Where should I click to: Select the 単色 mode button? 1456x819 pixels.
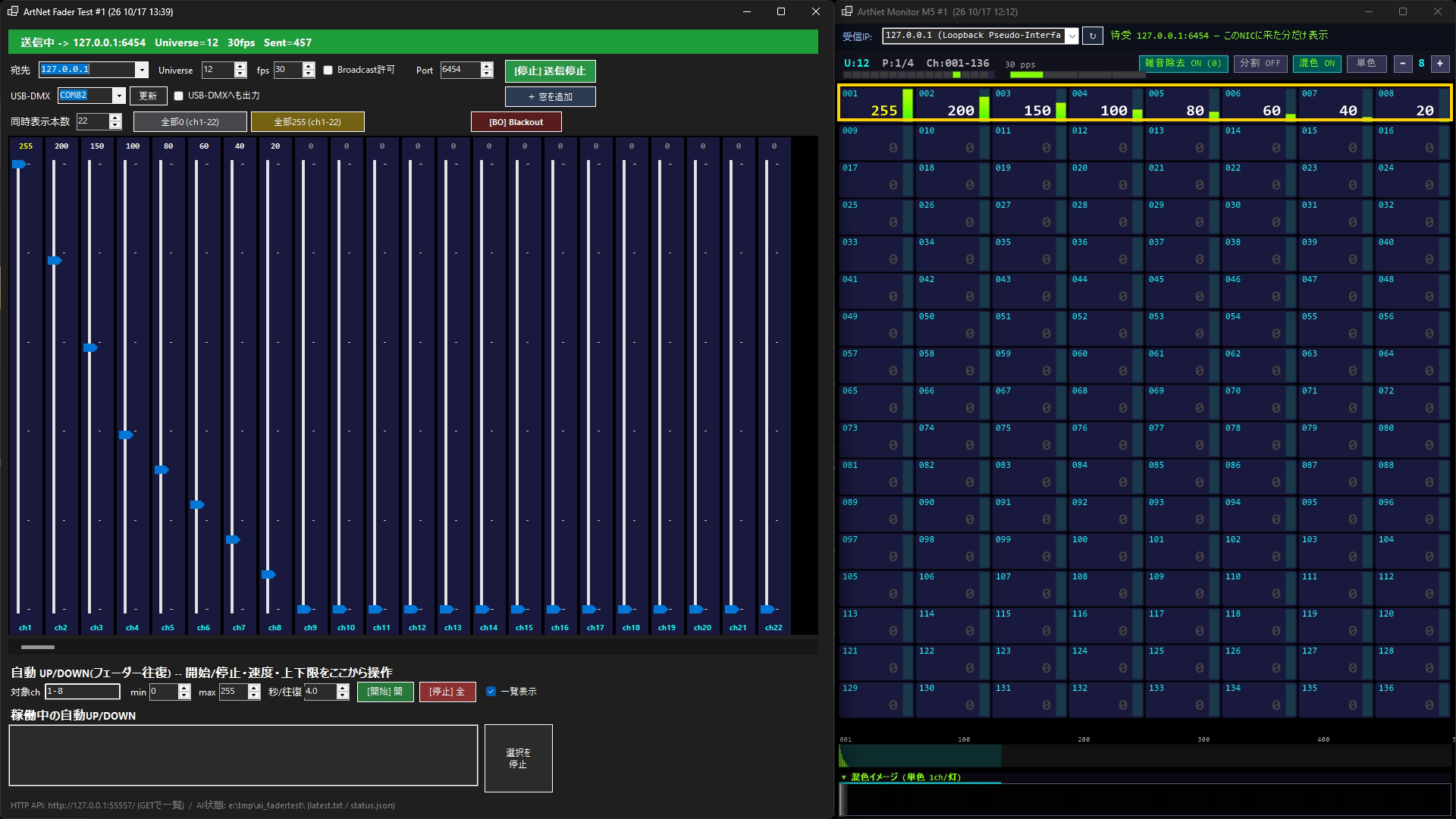[x=1367, y=64]
